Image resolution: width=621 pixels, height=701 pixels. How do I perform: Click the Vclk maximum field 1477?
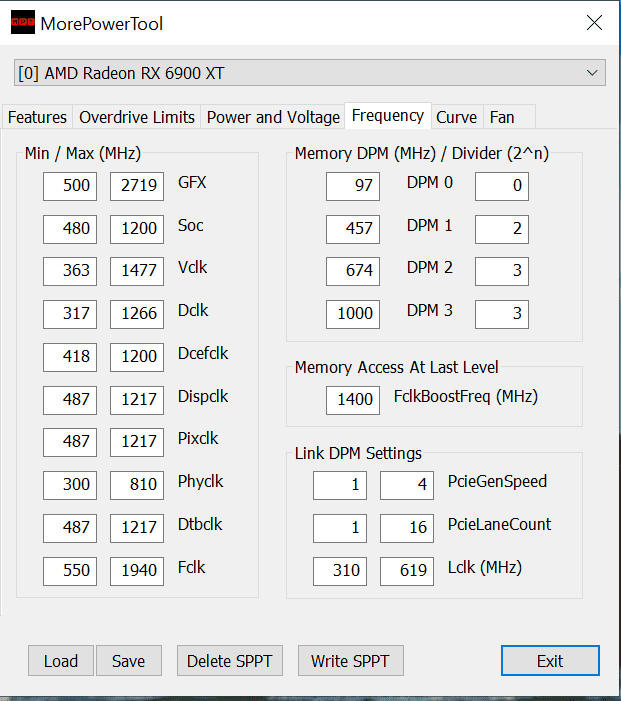(137, 271)
